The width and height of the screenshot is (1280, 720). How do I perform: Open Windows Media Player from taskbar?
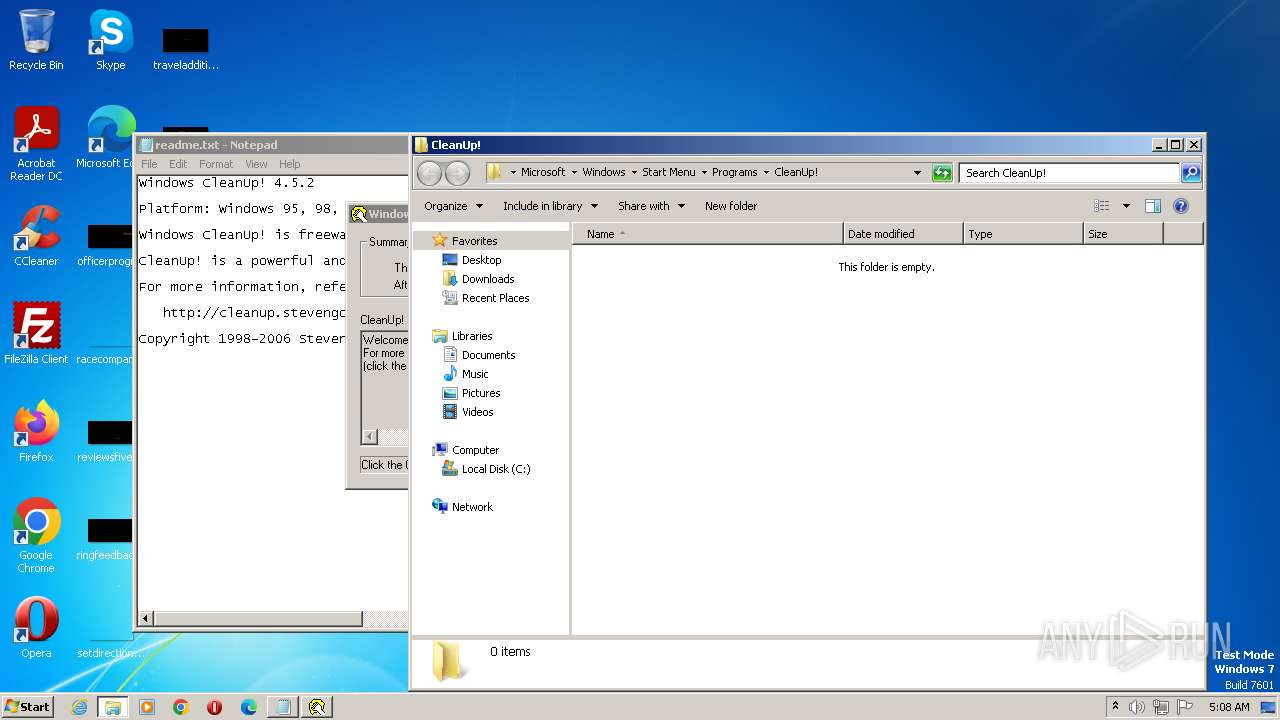tap(147, 707)
